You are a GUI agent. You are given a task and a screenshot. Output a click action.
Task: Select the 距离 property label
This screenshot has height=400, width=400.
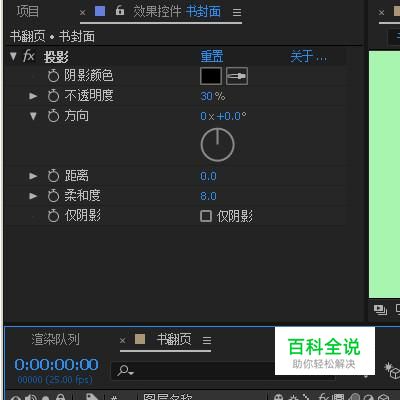pyautogui.click(x=77, y=176)
